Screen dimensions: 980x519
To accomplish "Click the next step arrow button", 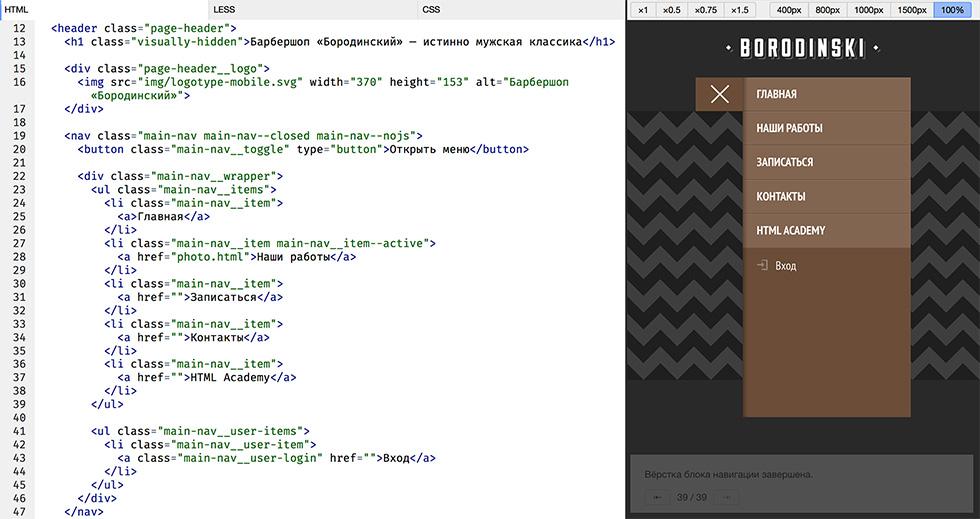I will [x=727, y=497].
